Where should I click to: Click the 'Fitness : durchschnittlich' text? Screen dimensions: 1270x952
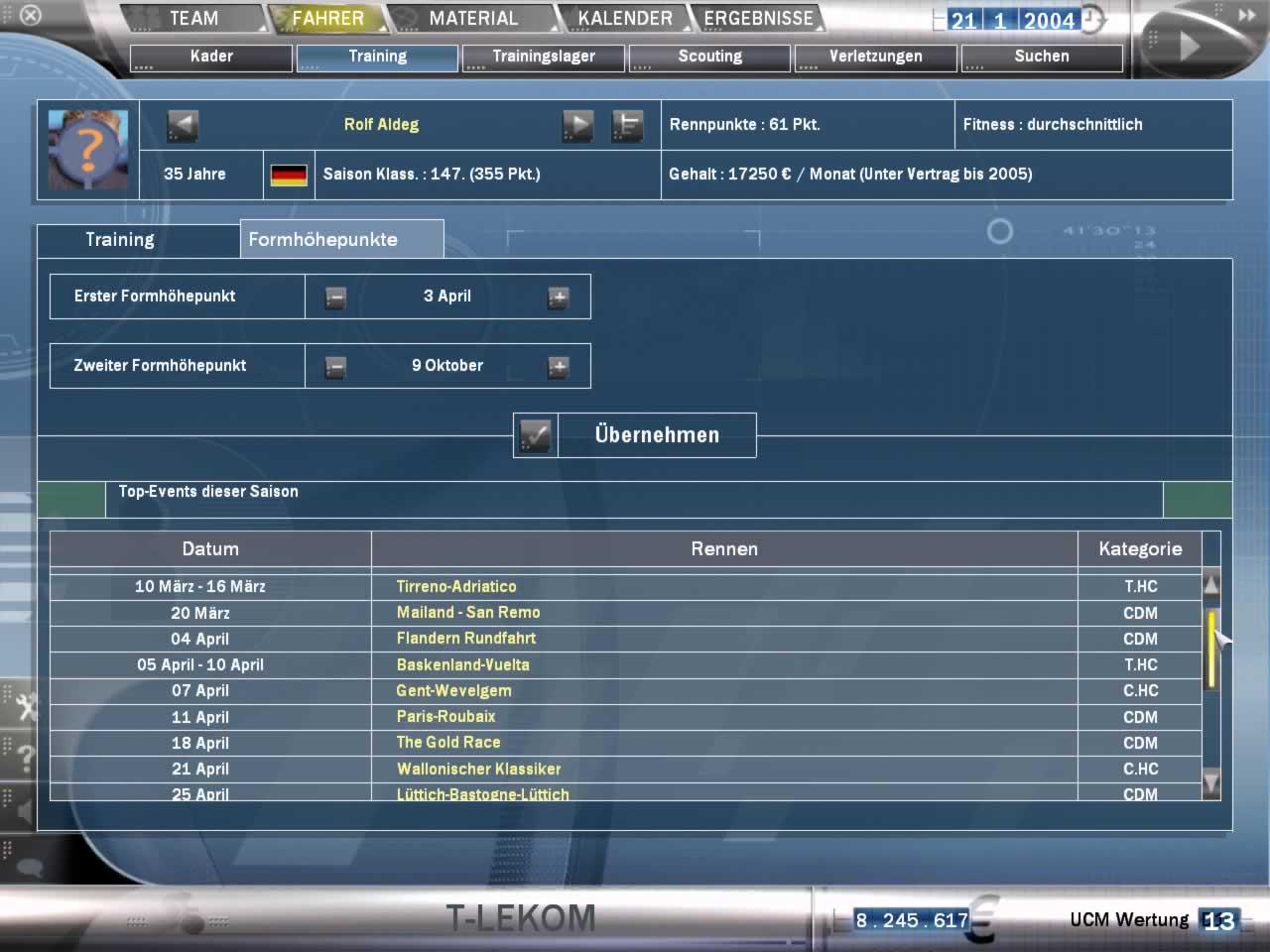(x=1053, y=125)
